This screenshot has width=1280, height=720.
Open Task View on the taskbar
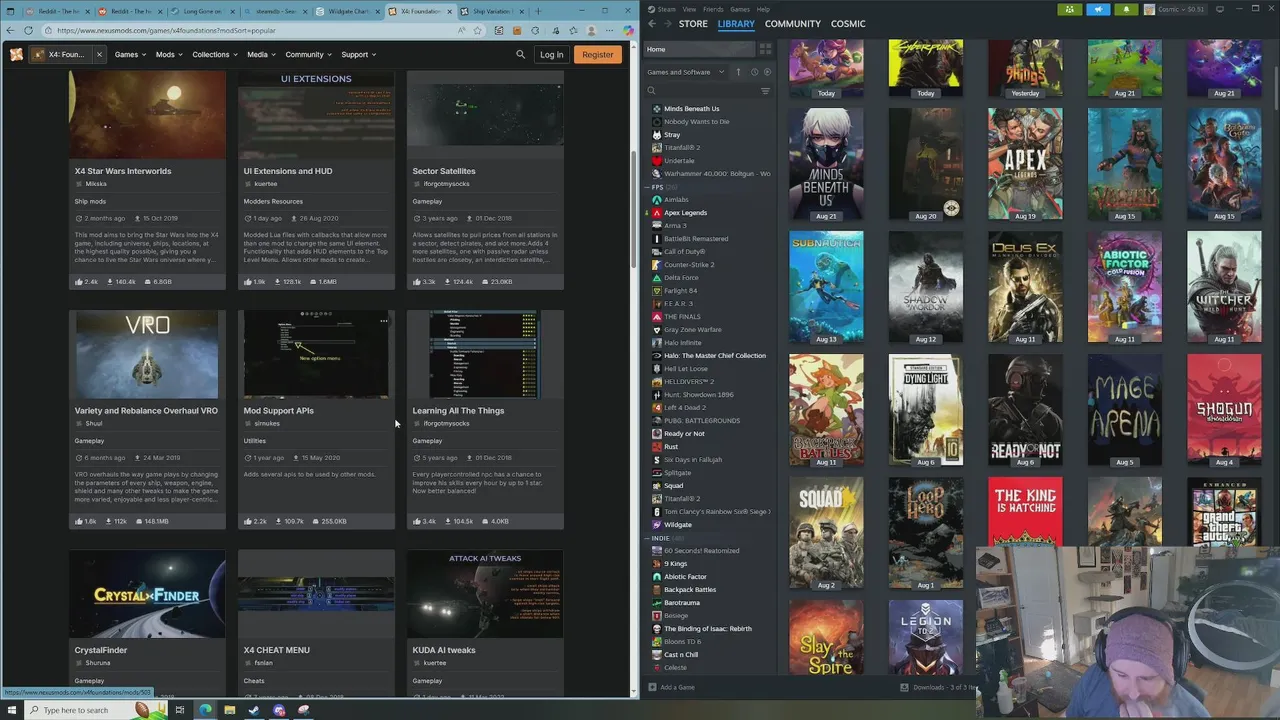[x=180, y=710]
